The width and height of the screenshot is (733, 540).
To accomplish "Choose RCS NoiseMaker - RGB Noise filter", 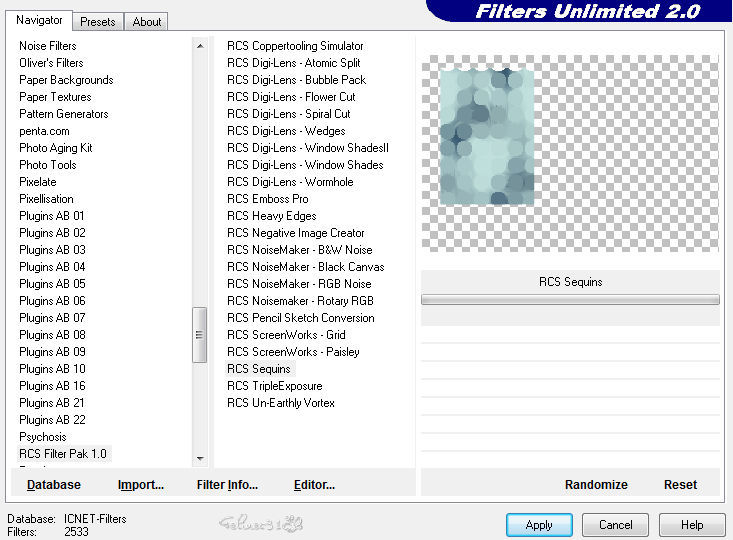I will coord(299,284).
